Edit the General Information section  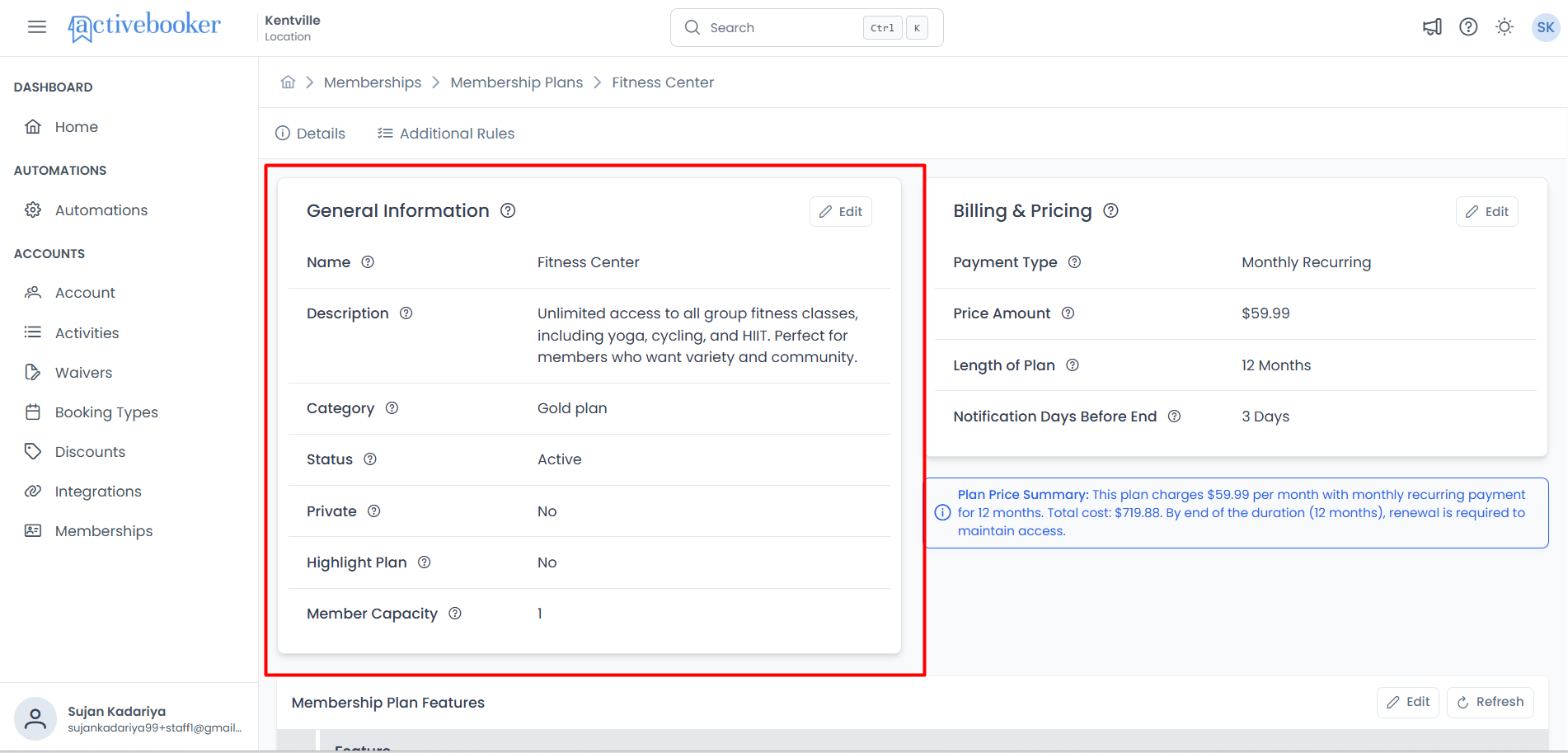pyautogui.click(x=841, y=212)
